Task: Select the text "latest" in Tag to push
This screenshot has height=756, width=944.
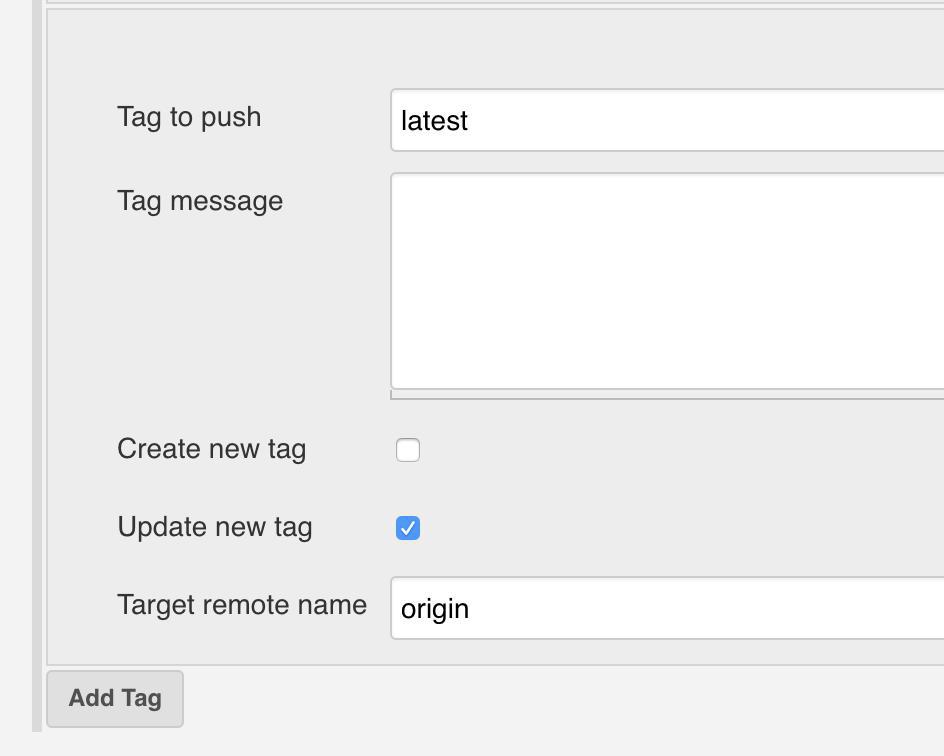Action: 435,120
